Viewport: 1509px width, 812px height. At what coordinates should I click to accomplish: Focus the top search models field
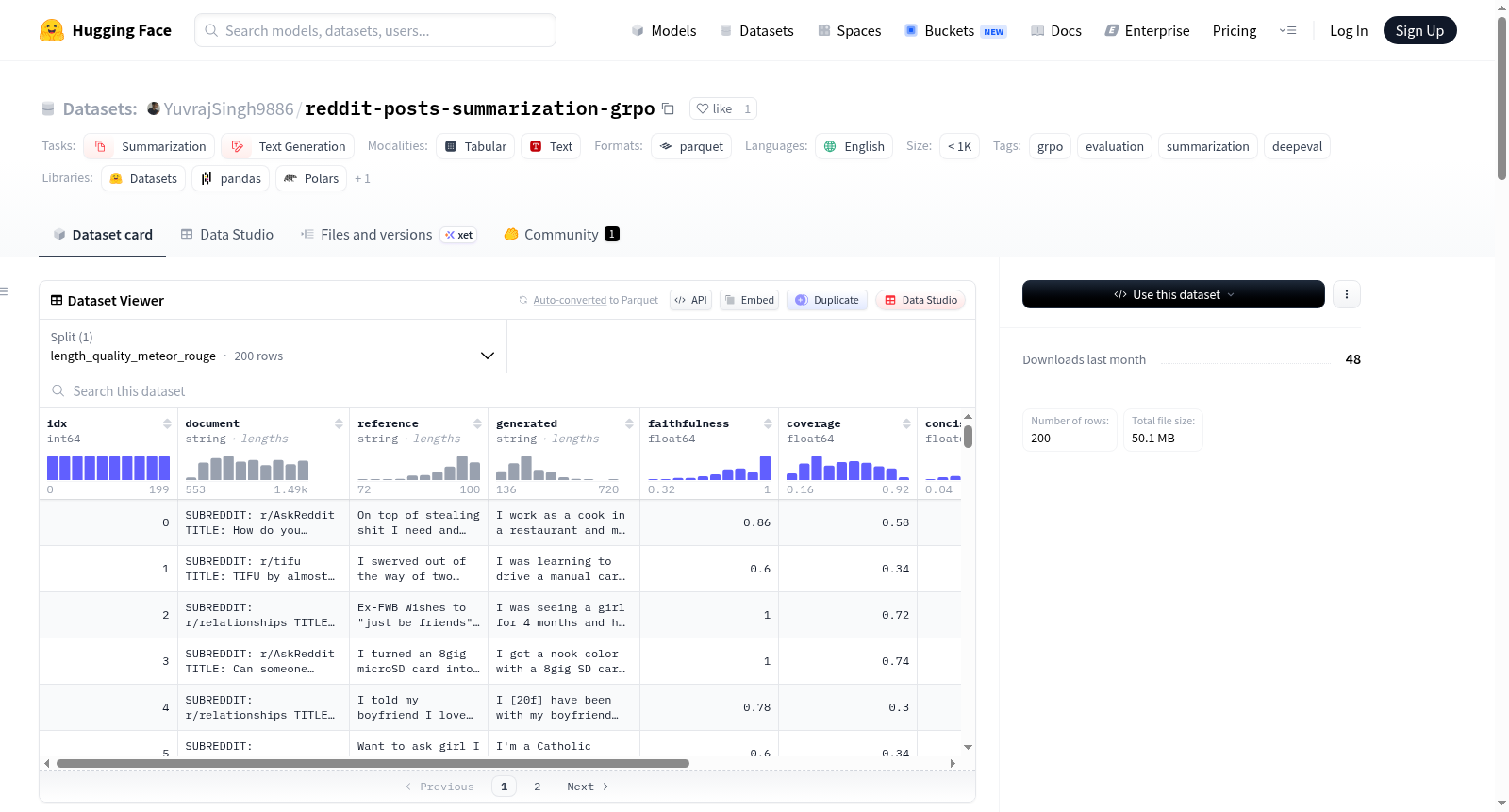(x=375, y=30)
